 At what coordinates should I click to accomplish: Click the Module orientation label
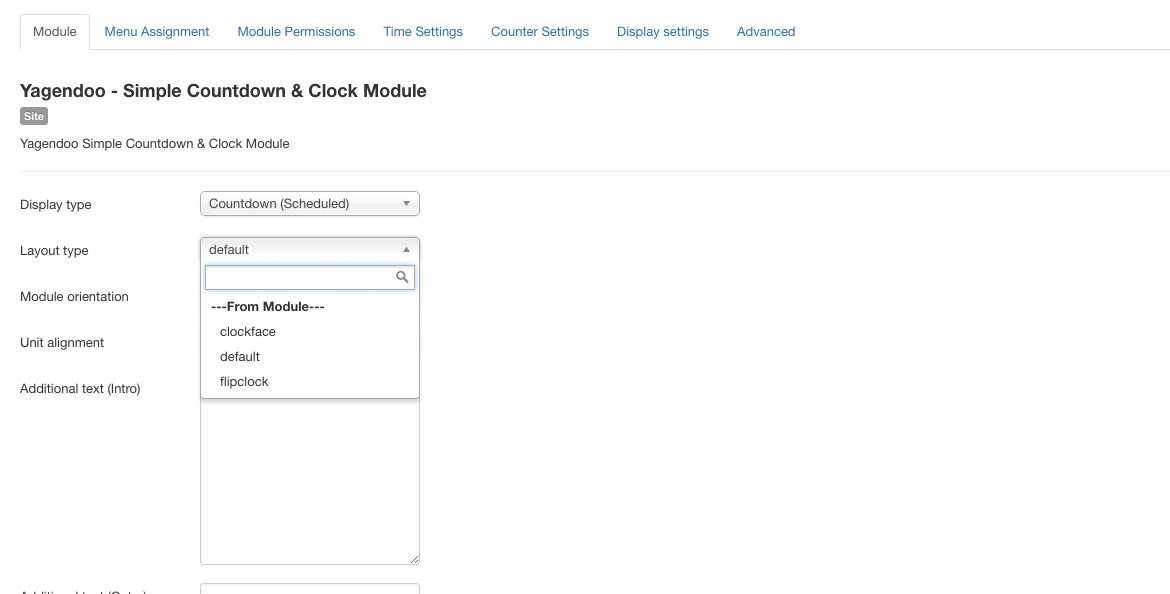pyautogui.click(x=75, y=297)
